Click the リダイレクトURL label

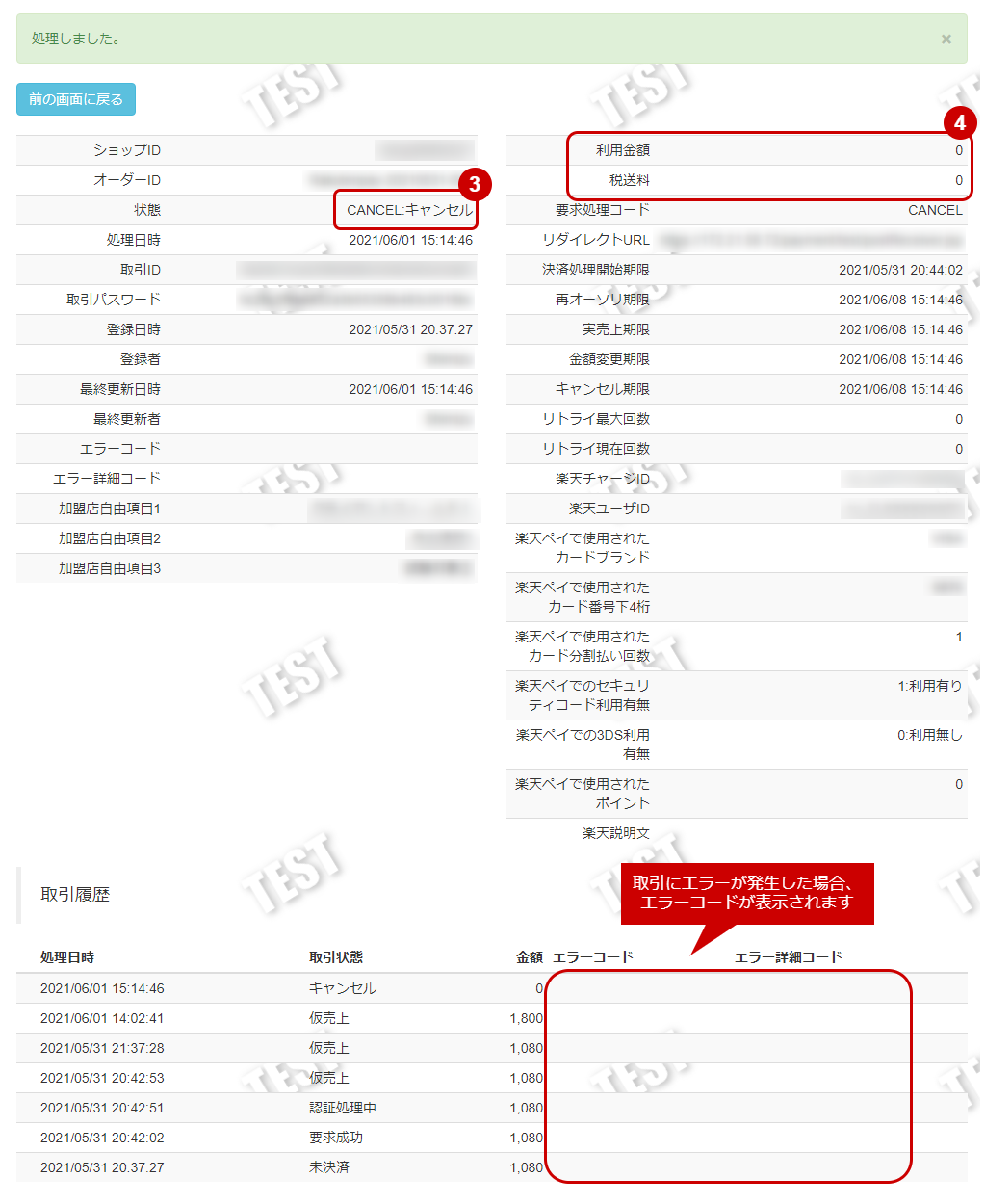coord(596,240)
